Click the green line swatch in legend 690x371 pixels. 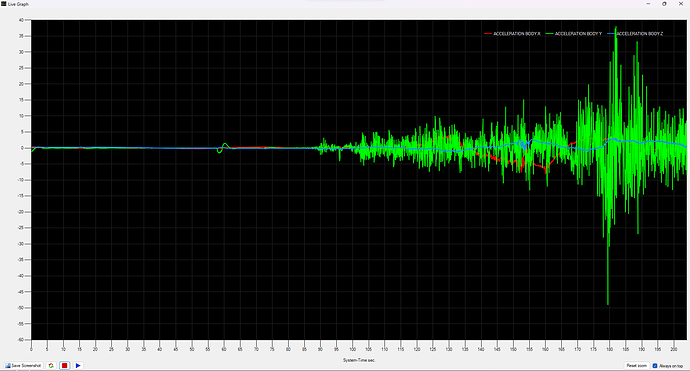[549, 34]
